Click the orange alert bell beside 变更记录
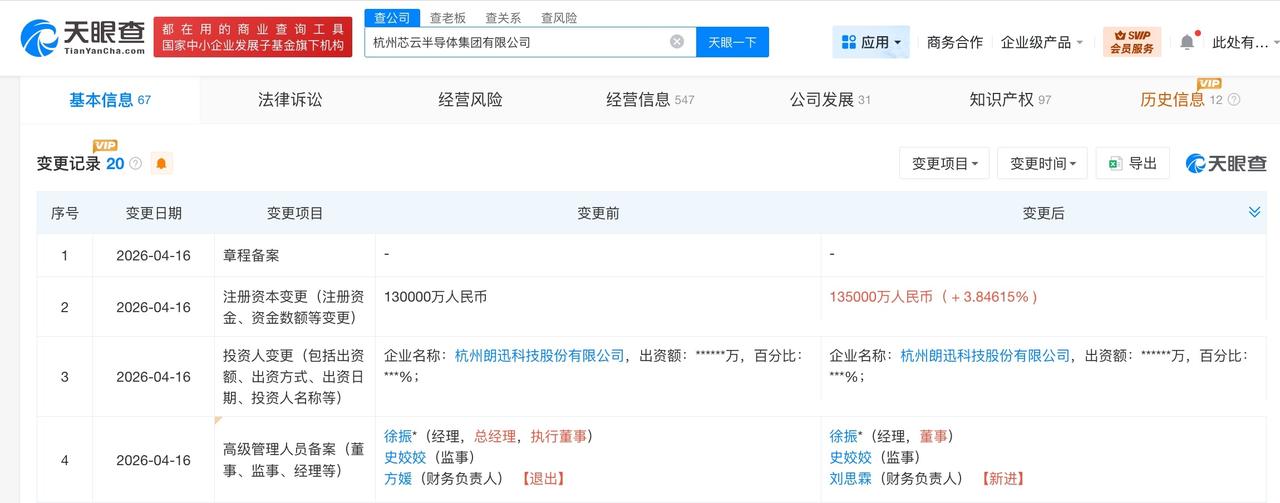 tap(161, 163)
